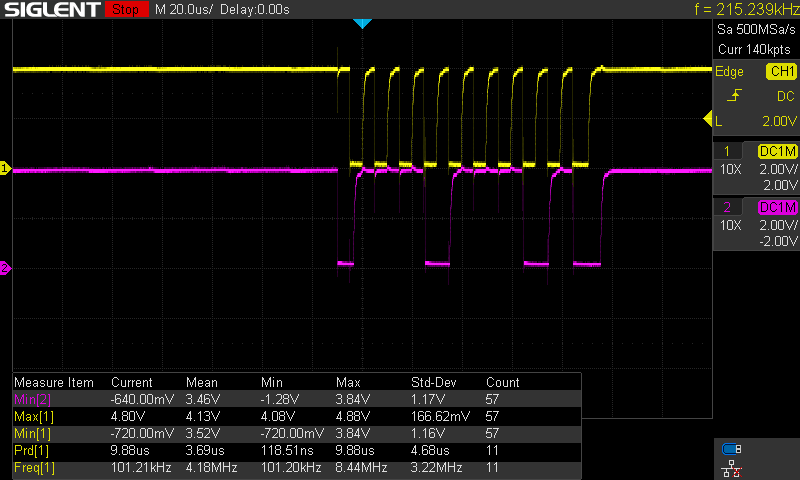Click the trigger level 2.00V value
The height and width of the screenshot is (480, 800).
[779, 121]
